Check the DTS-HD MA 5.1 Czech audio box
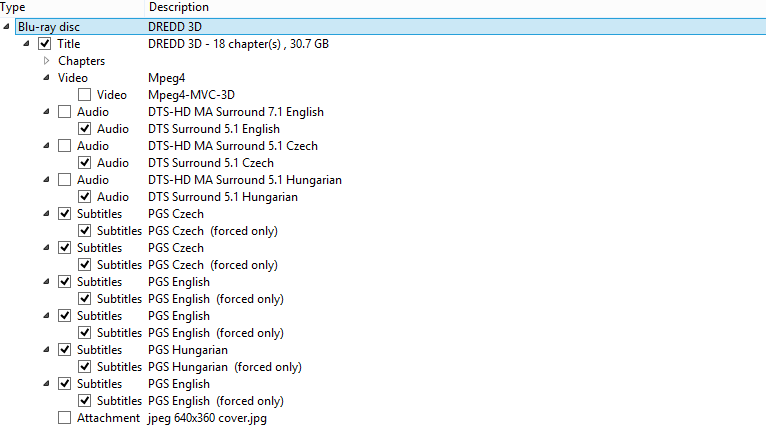The height and width of the screenshot is (438, 766). coord(64,146)
